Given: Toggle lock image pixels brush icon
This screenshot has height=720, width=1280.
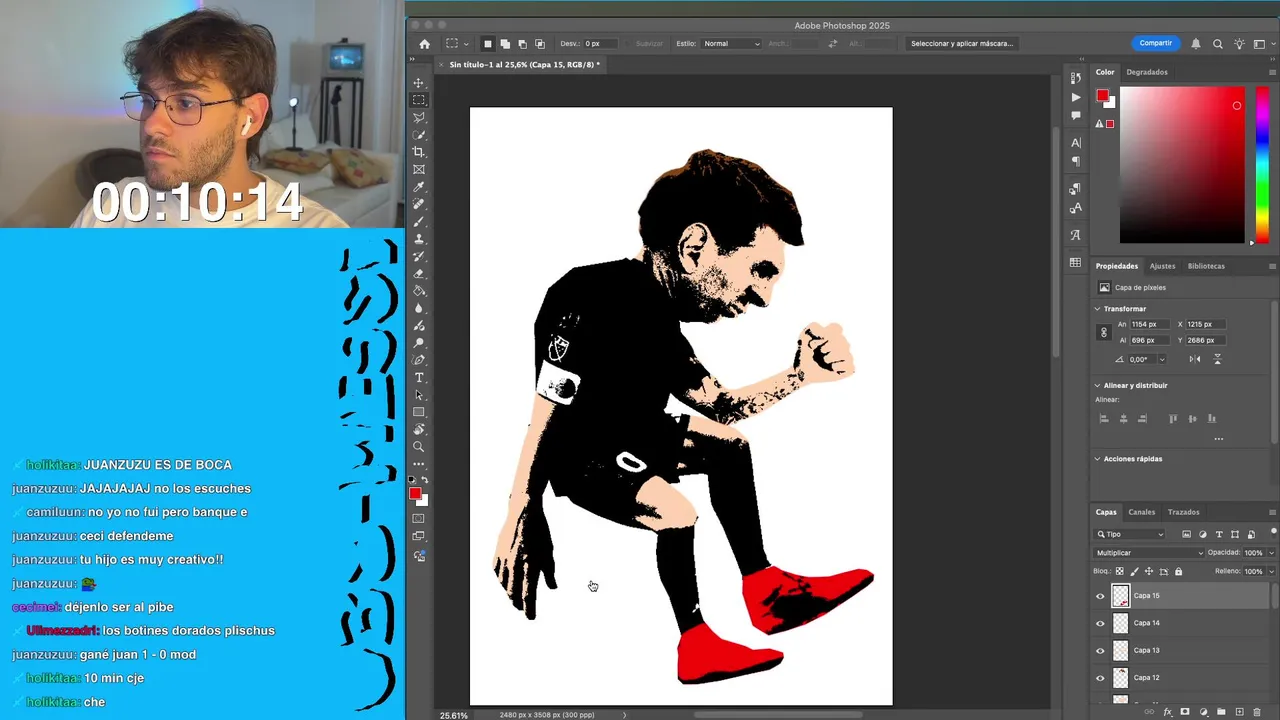Looking at the screenshot, I should coord(1134,571).
